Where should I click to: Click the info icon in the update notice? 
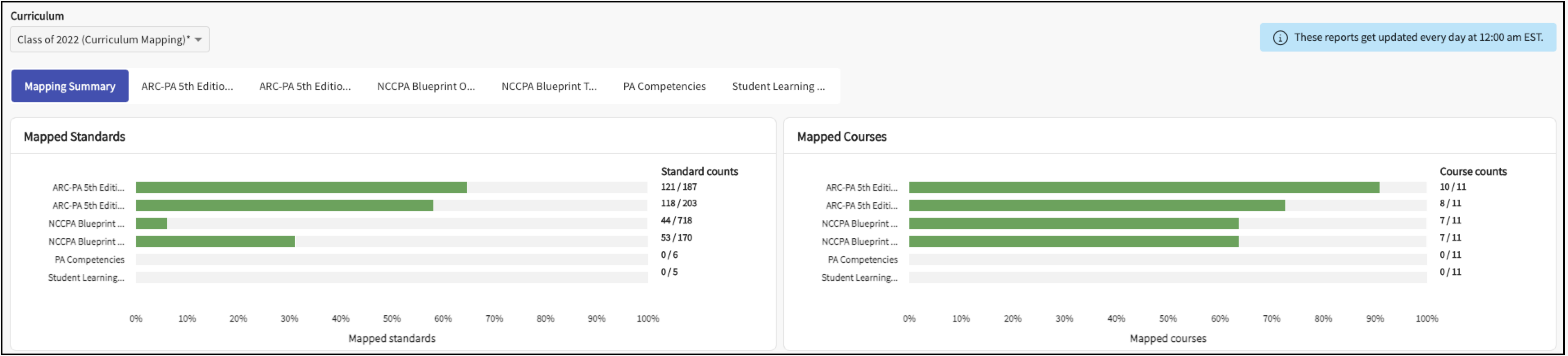click(x=1280, y=38)
